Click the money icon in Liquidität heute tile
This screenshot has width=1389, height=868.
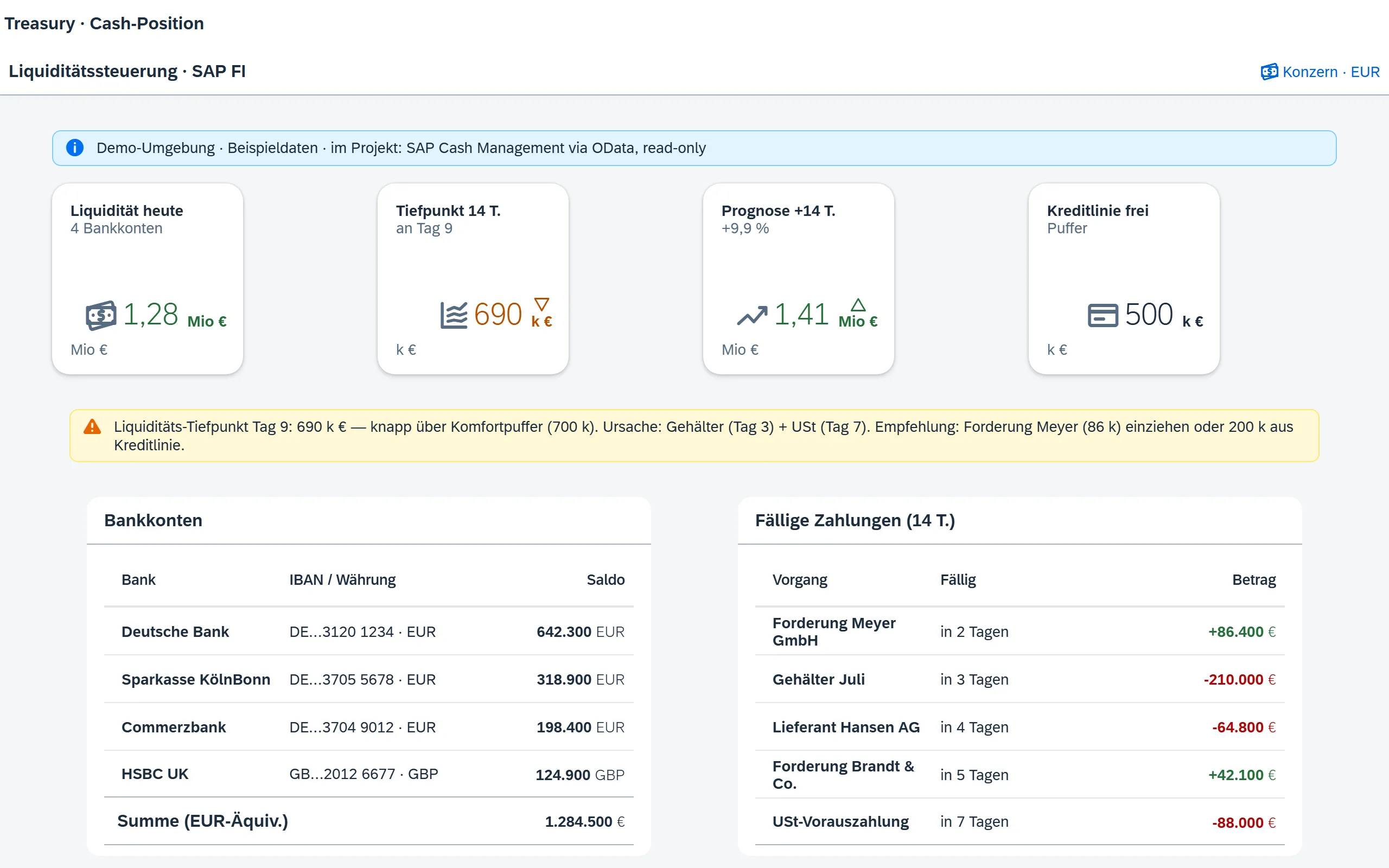click(101, 315)
